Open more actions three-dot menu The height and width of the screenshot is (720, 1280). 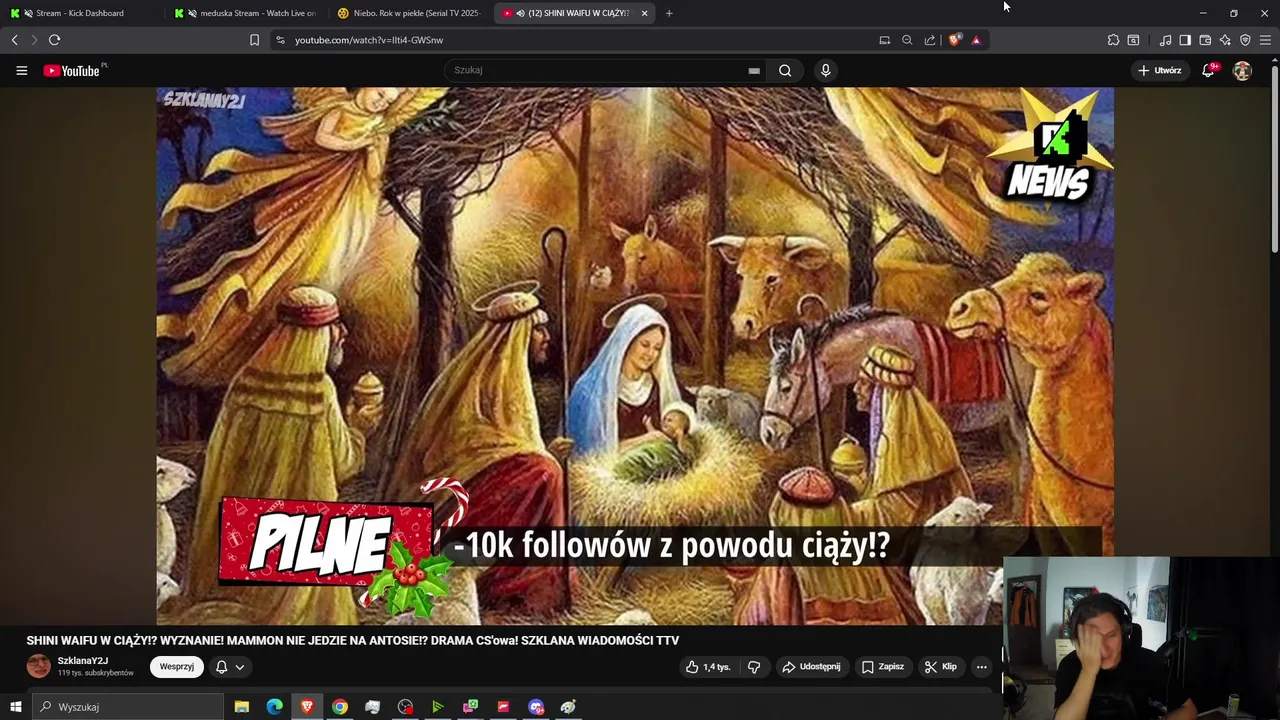point(981,667)
